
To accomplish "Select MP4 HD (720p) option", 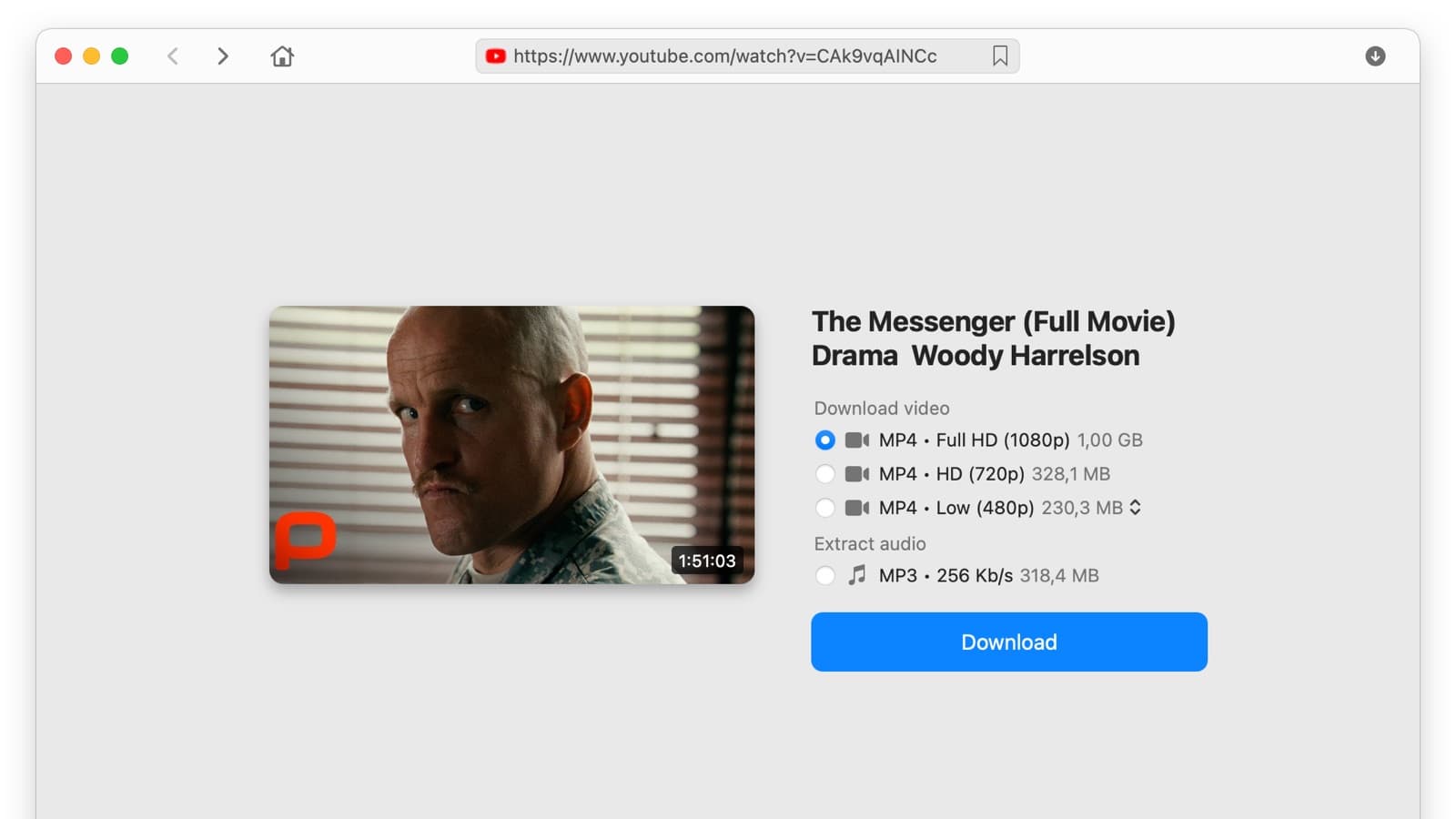I will pyautogui.click(x=824, y=474).
